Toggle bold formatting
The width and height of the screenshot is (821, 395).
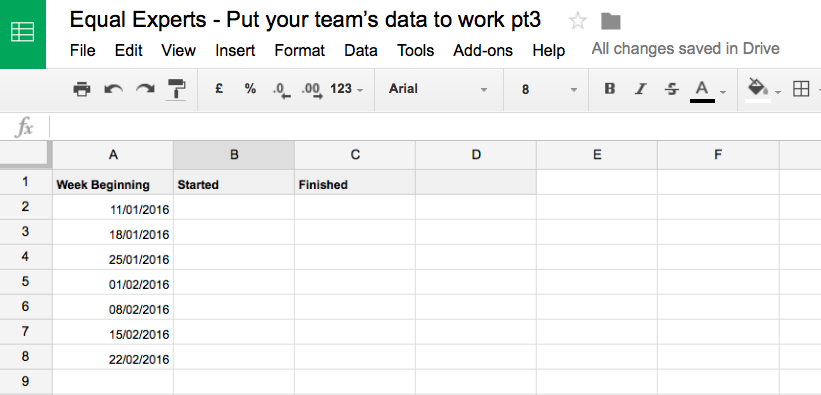click(x=609, y=89)
